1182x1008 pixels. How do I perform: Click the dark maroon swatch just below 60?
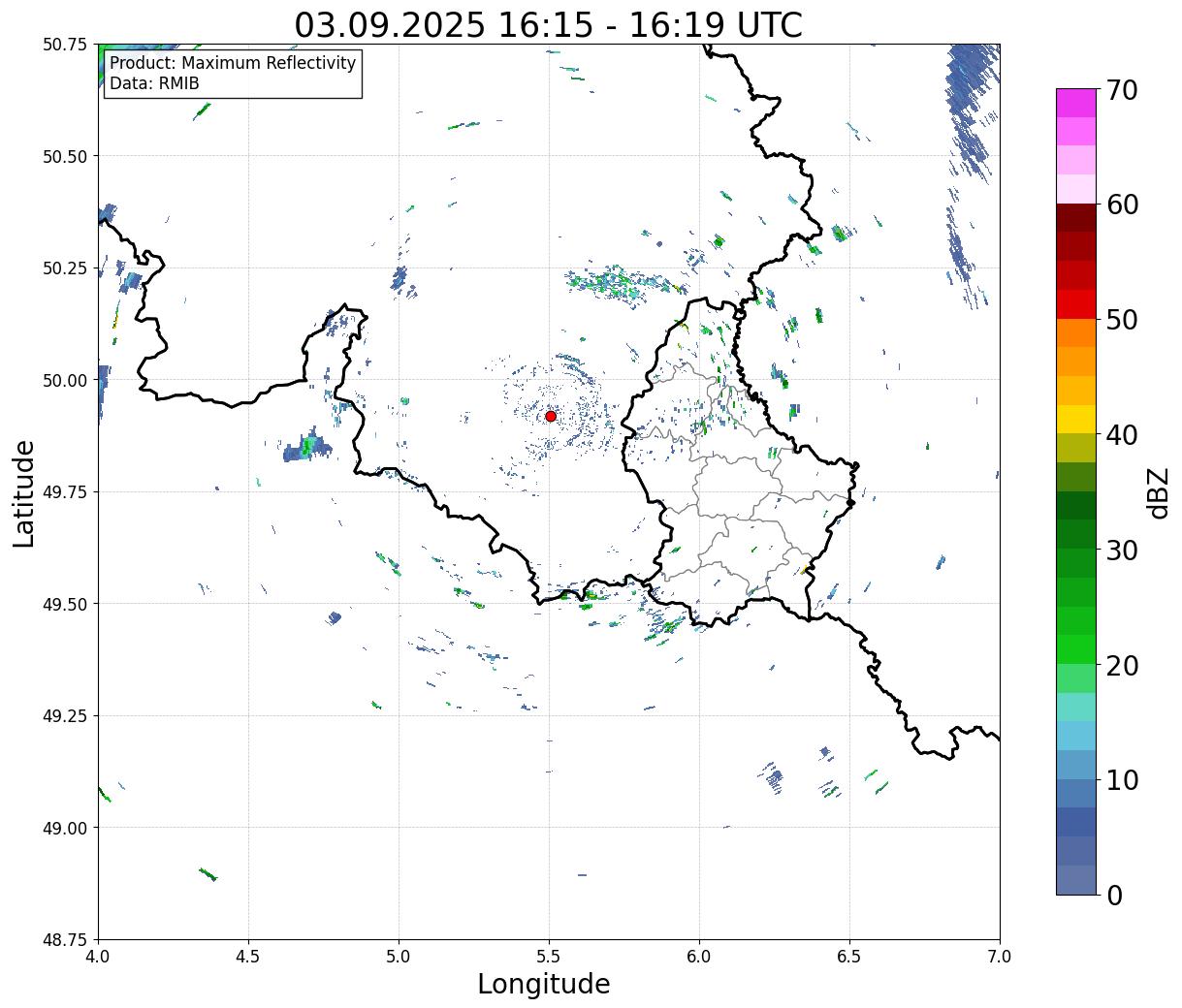coord(1076,218)
